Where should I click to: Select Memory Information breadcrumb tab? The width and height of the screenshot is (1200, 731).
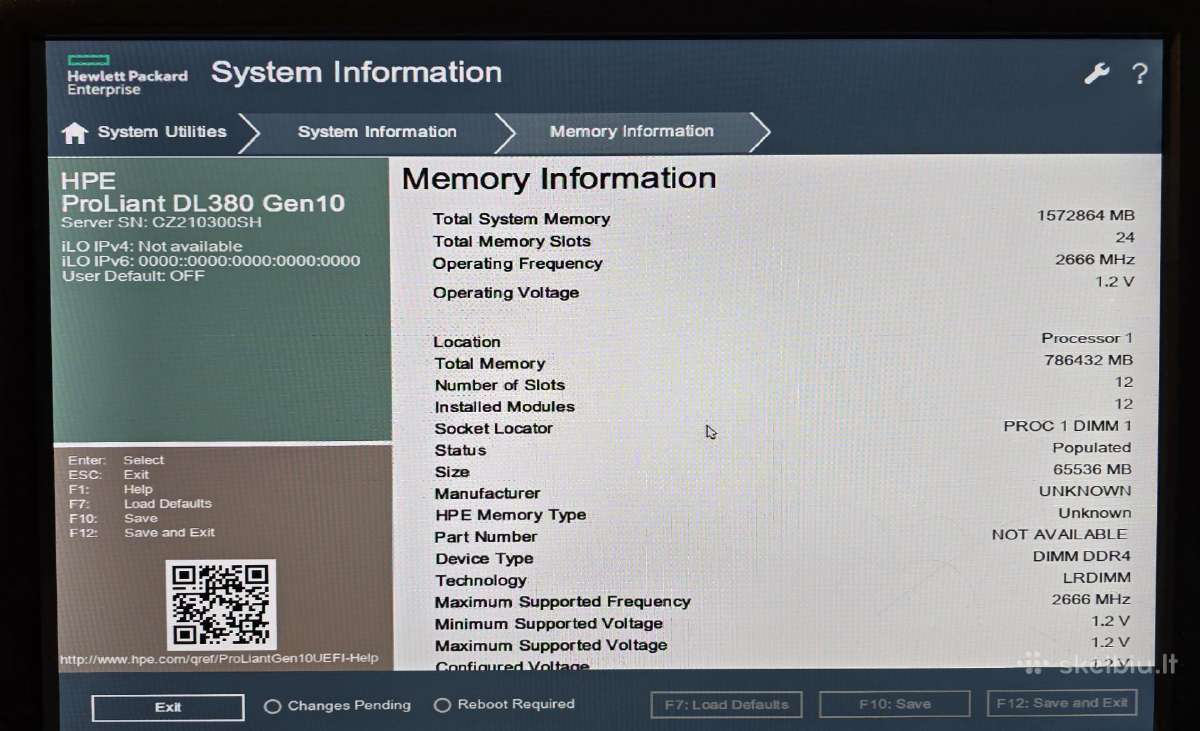pos(632,131)
